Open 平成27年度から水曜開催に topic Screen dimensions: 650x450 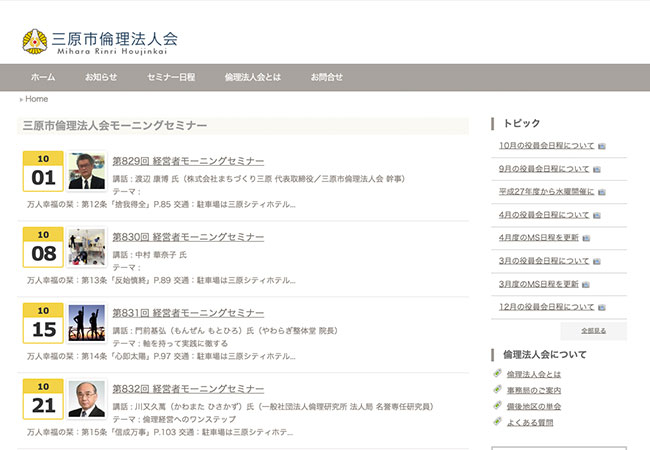coord(546,191)
